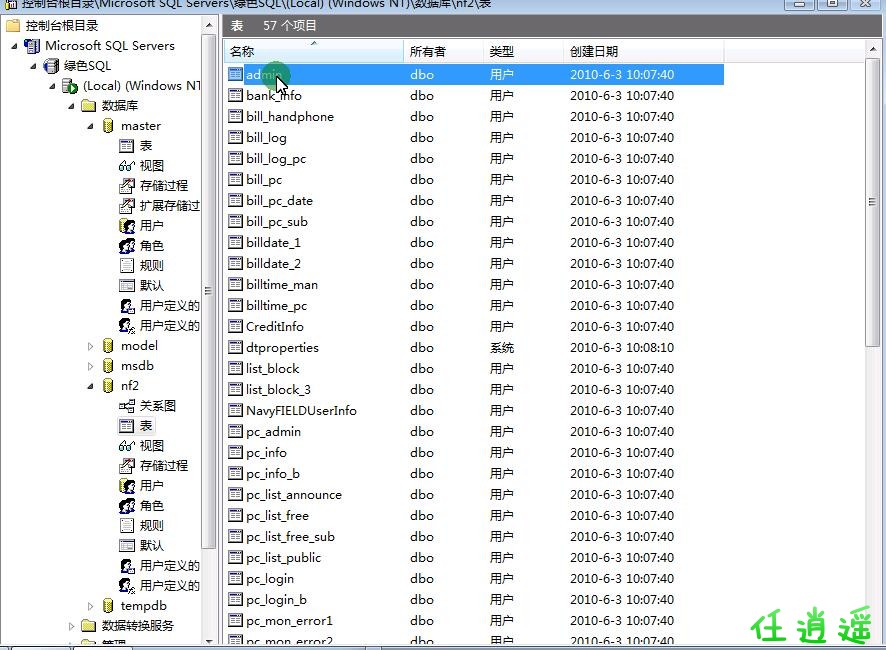Click the nf2 database cylinder icon
886x650 pixels.
pyautogui.click(x=108, y=385)
